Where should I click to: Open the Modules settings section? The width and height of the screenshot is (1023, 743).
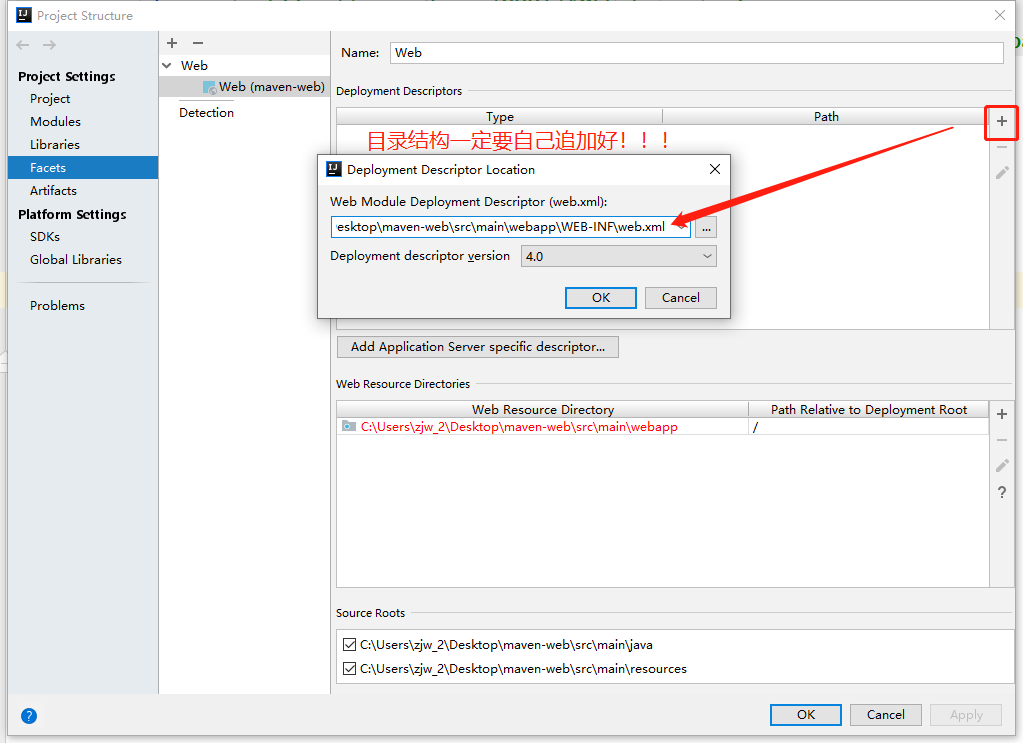pos(55,121)
